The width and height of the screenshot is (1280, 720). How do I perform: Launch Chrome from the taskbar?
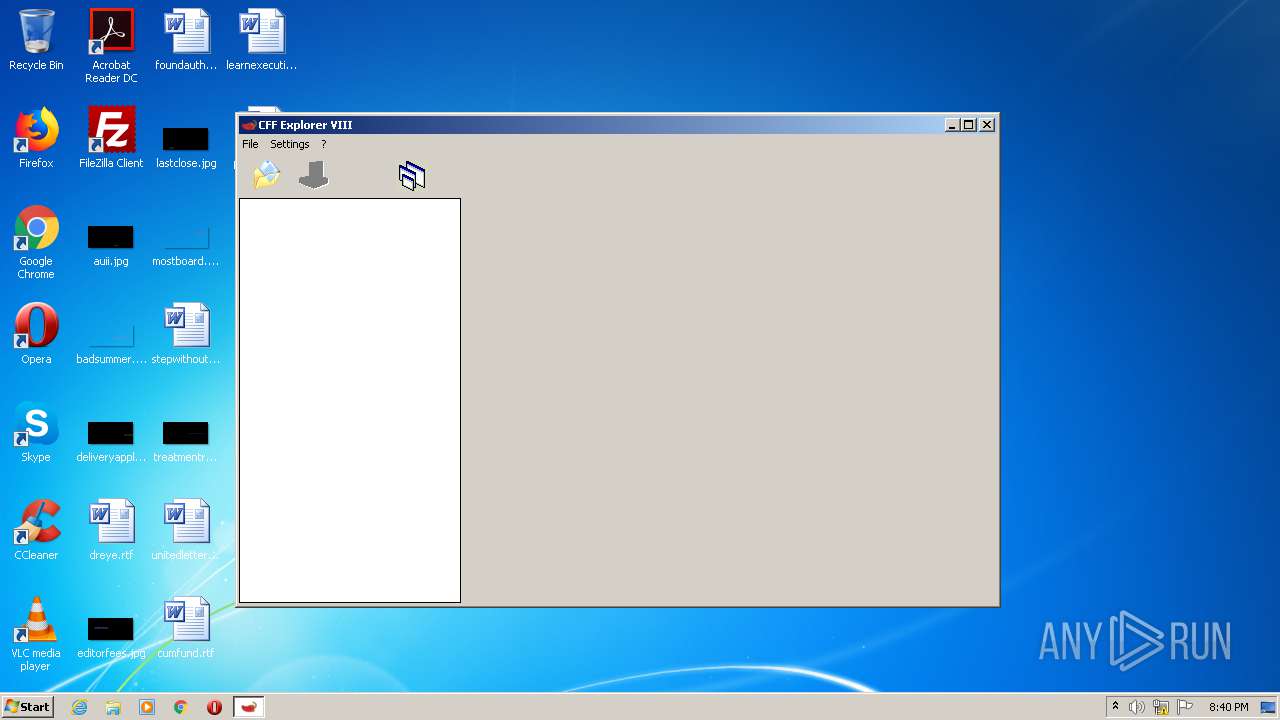click(x=181, y=707)
